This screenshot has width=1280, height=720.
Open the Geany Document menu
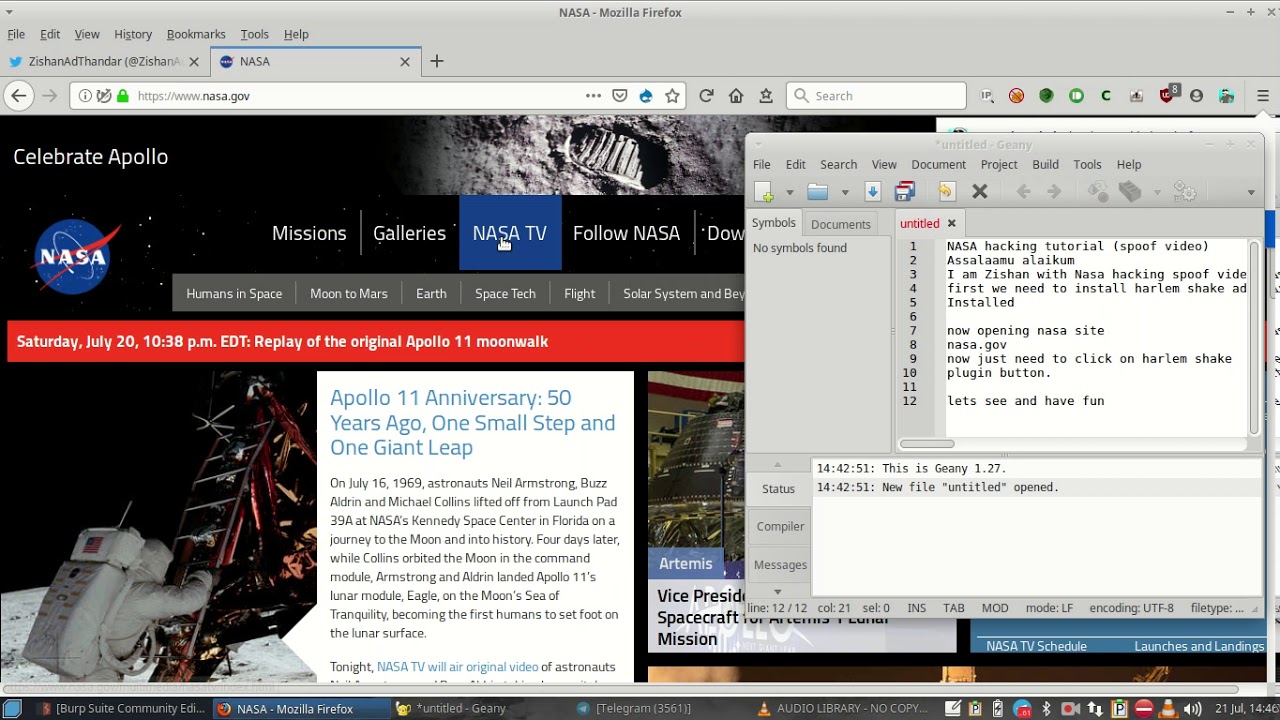click(938, 164)
